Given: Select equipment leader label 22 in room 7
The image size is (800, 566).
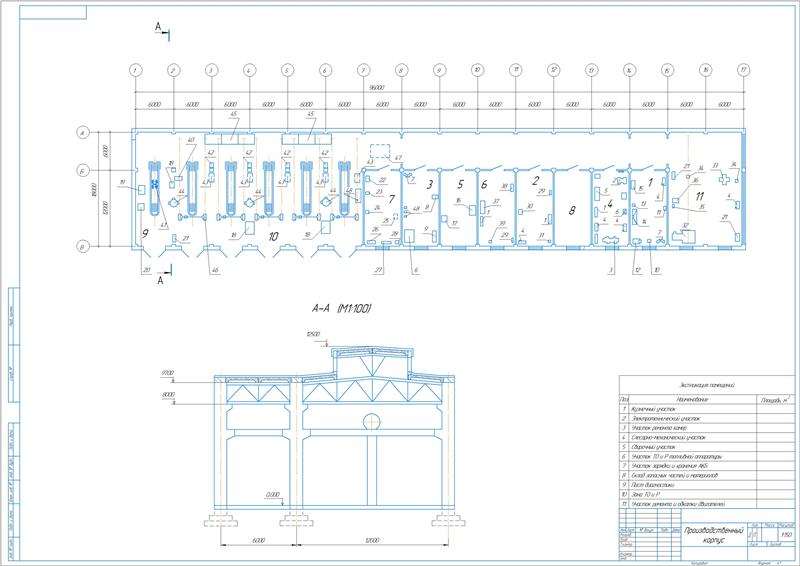Looking at the screenshot, I should coord(382,180).
